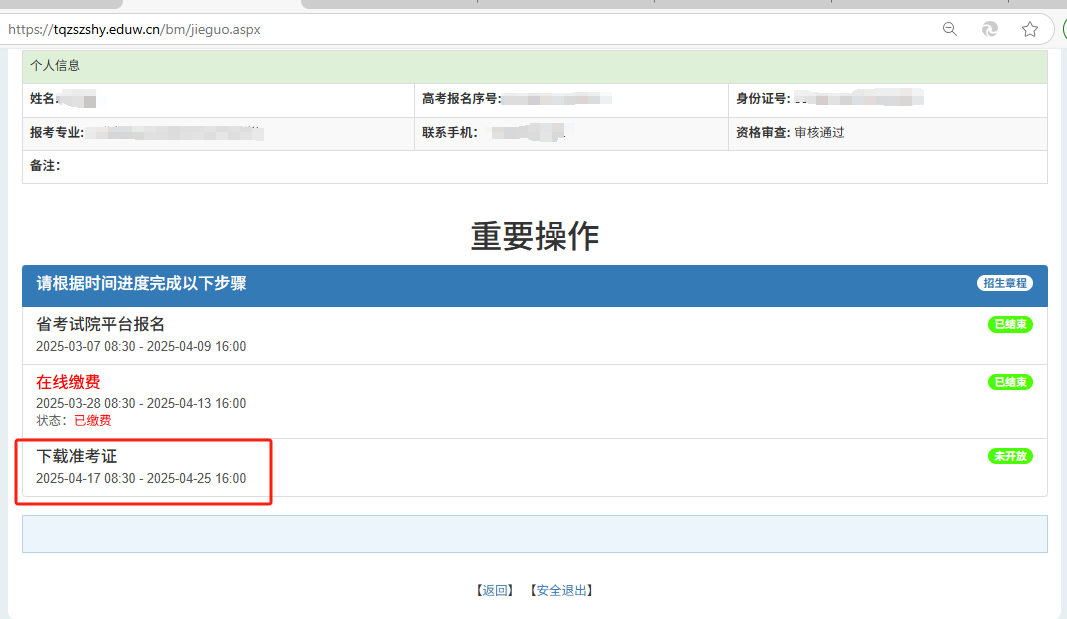Click the 审核通过 qualification result text
1067x619 pixels.
click(x=819, y=133)
